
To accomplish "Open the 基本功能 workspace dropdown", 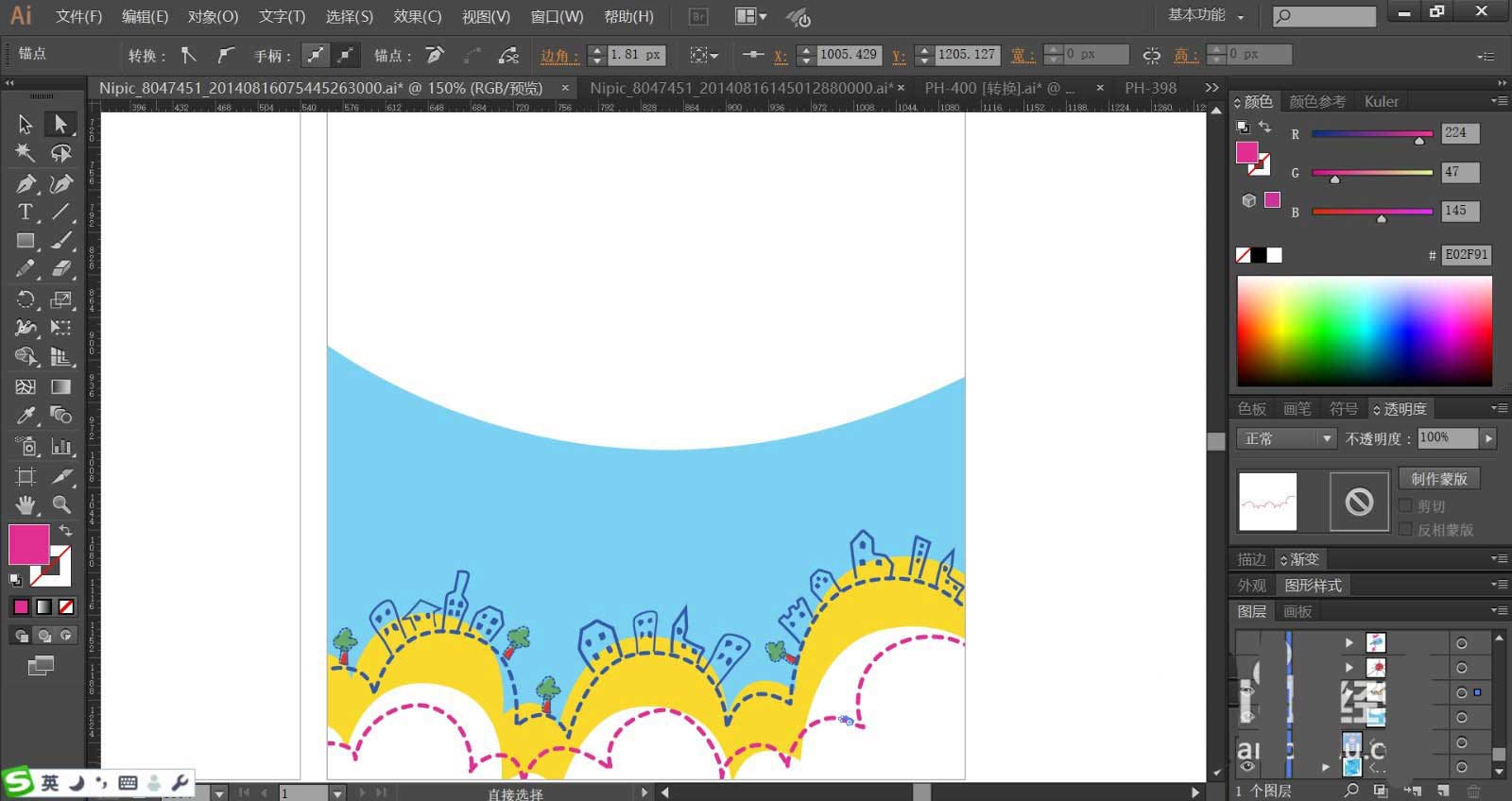I will [x=1206, y=15].
